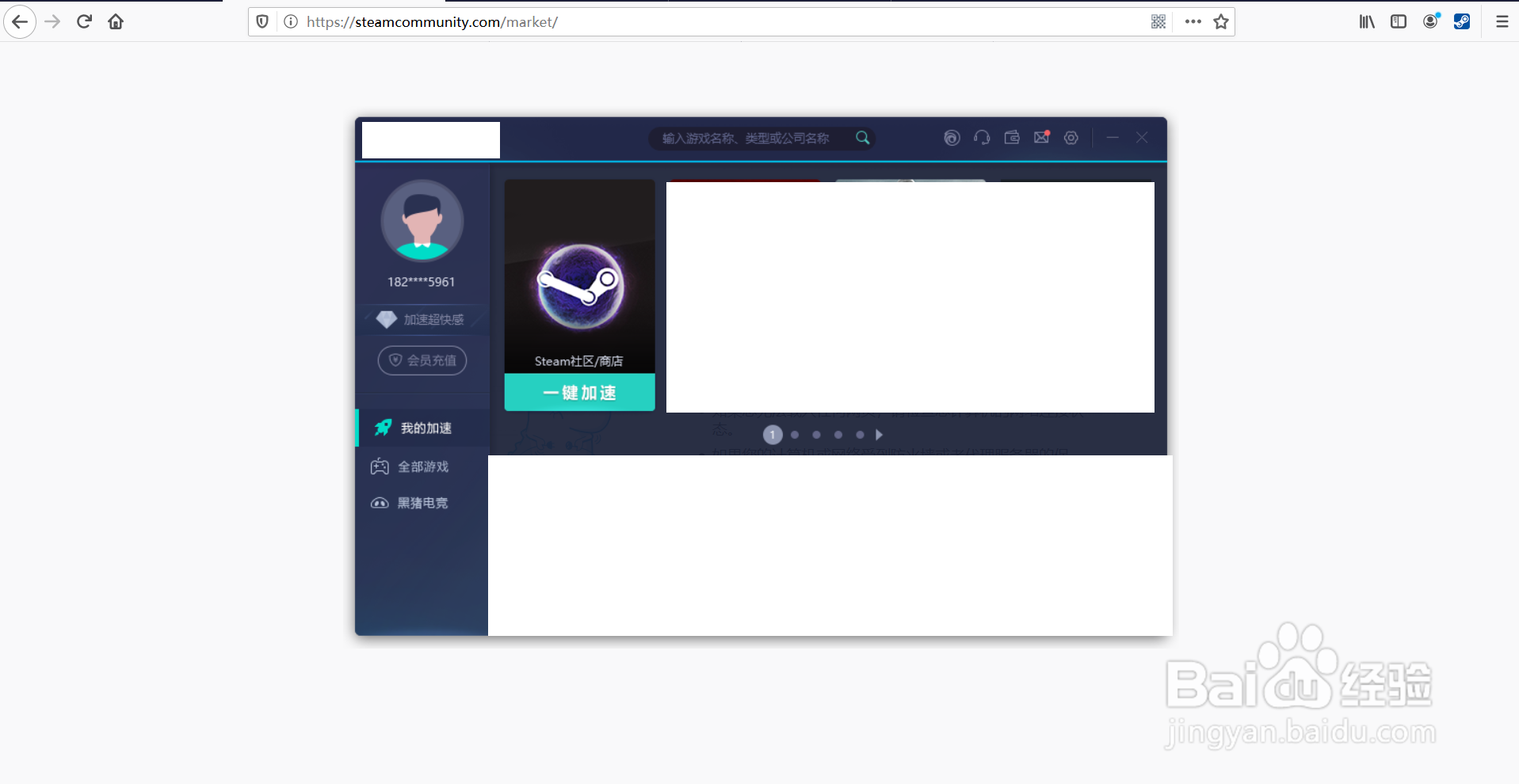Image resolution: width=1519 pixels, height=784 pixels.
Task: Click the magnifier search icon
Action: coord(862,138)
